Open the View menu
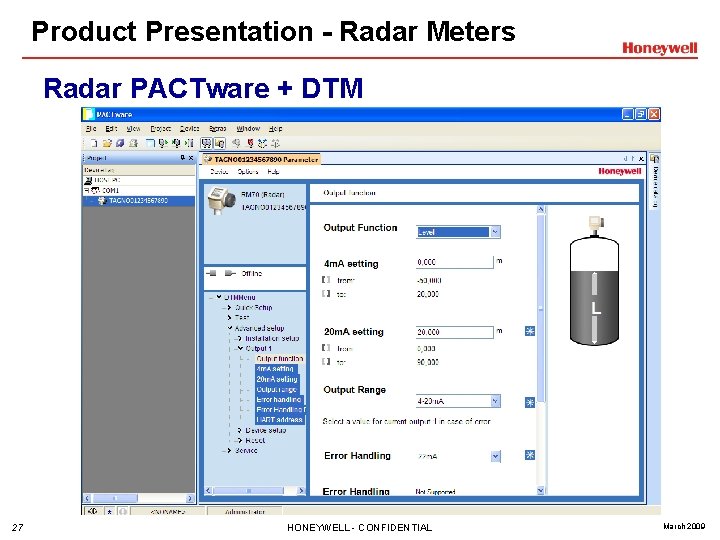This screenshot has height=540, width=720. [x=133, y=129]
